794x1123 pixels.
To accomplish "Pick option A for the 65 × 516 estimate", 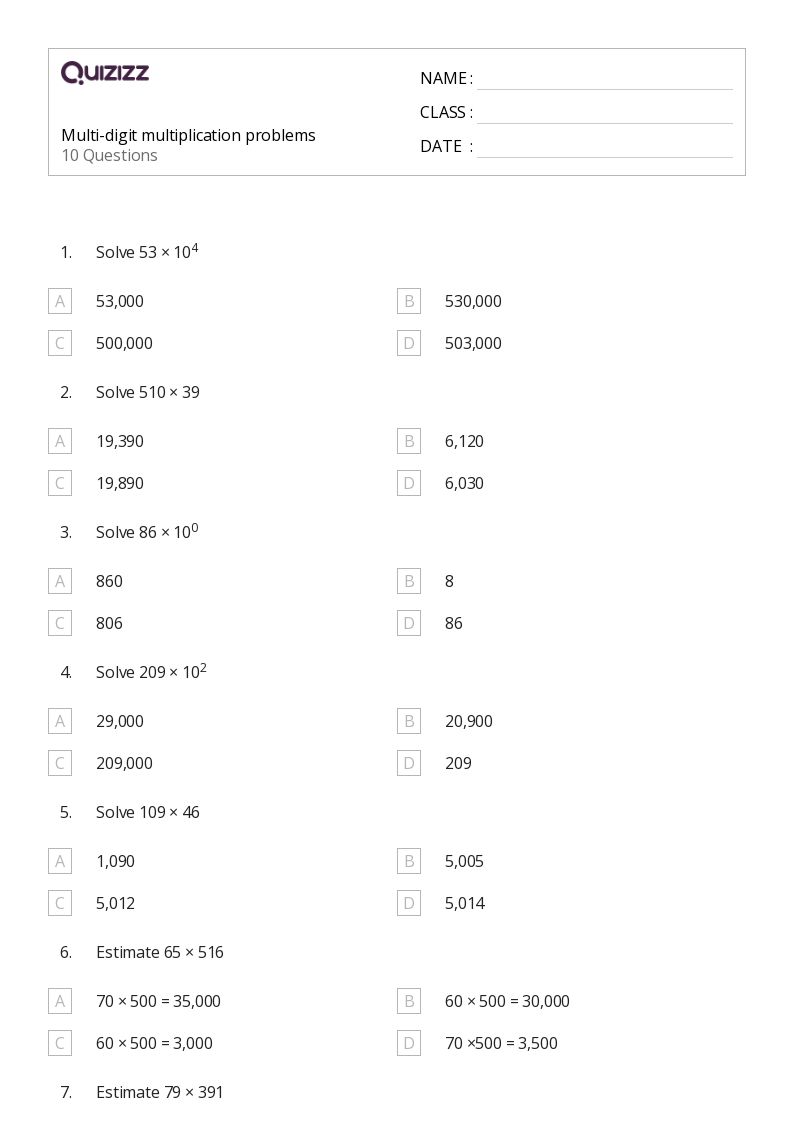I will point(60,1001).
